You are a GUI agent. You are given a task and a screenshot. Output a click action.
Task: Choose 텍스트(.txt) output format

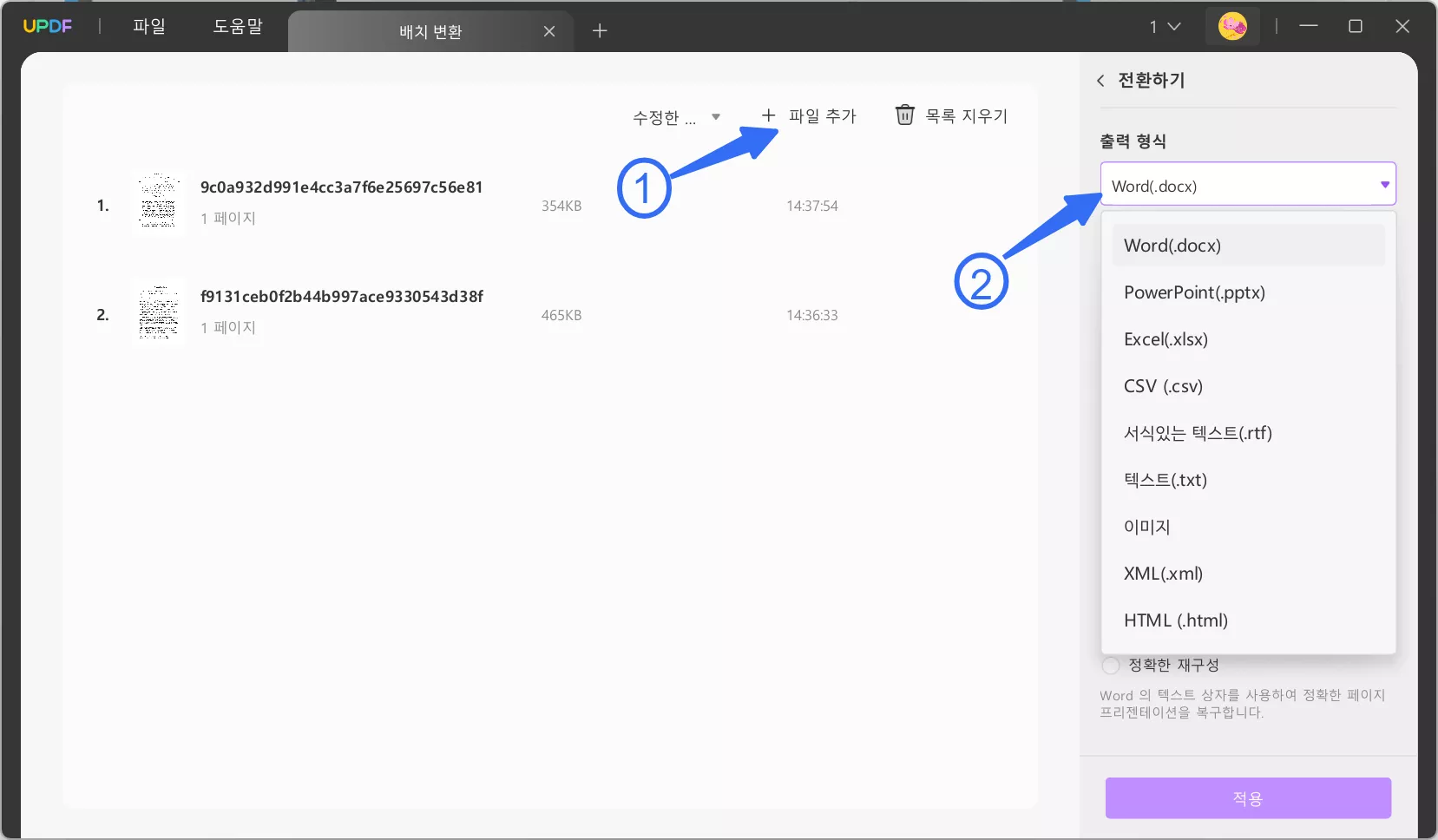[1248, 480]
